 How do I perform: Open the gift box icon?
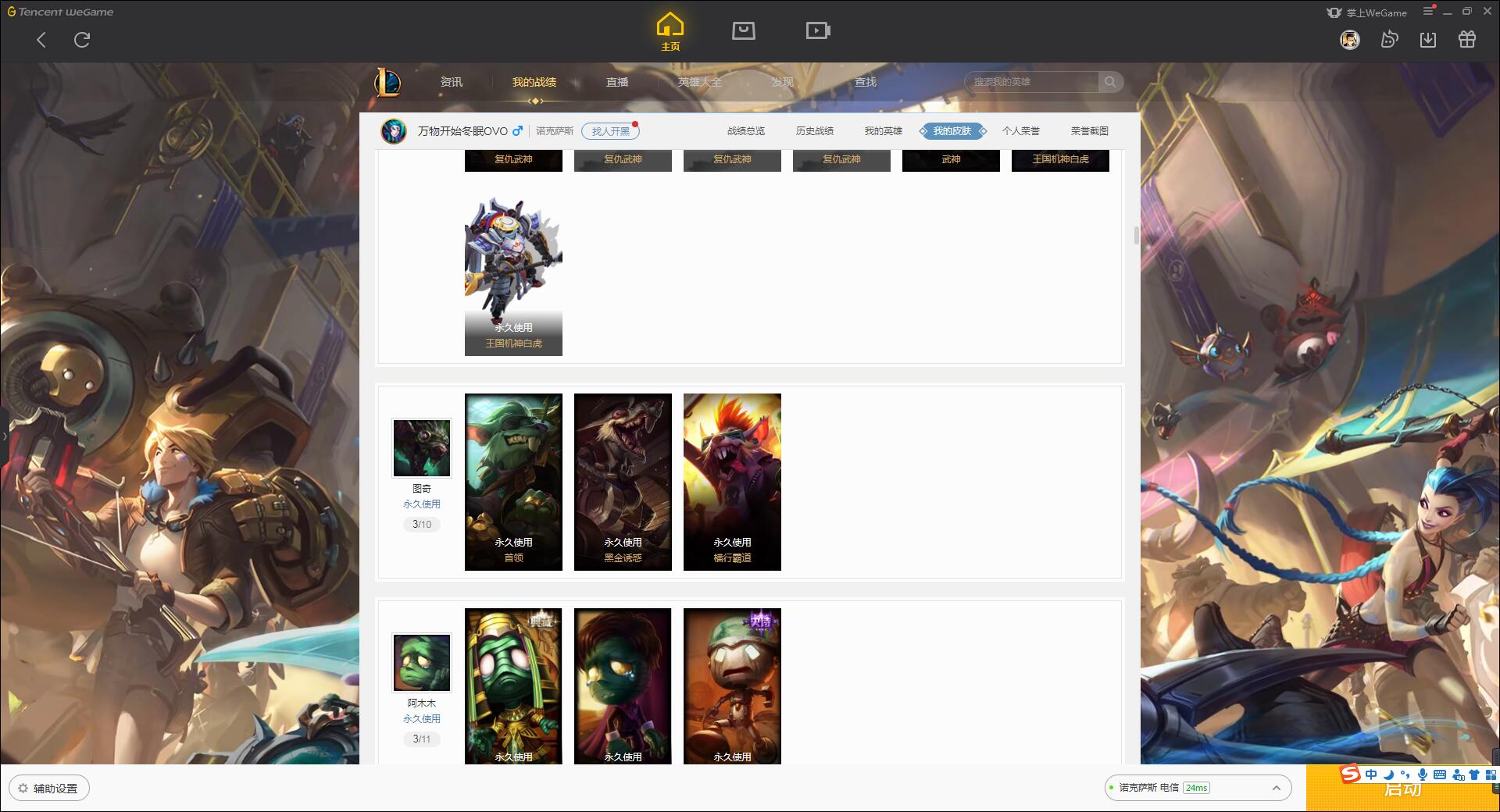tap(1467, 39)
